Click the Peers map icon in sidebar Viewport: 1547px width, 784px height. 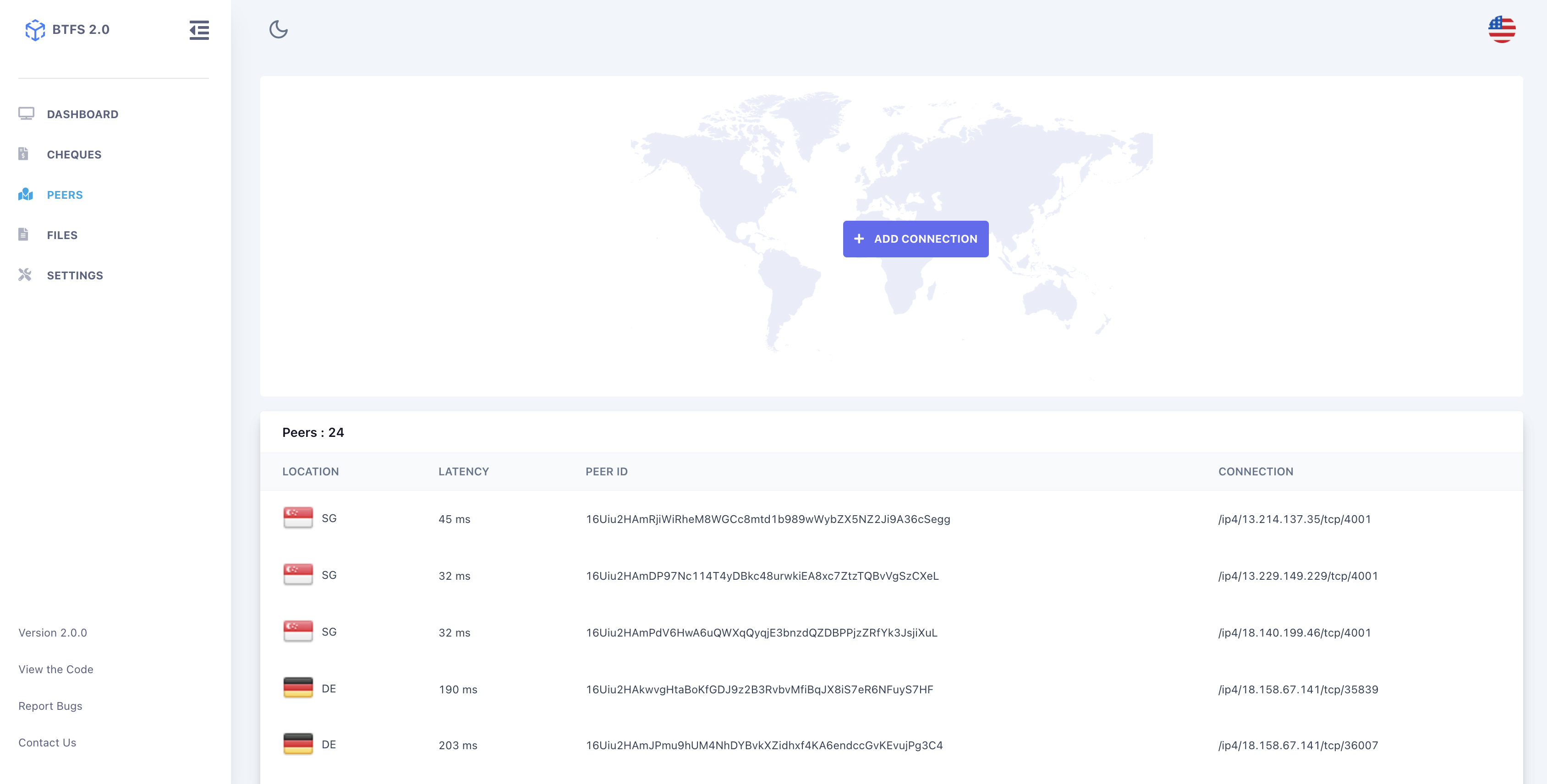tap(25, 195)
